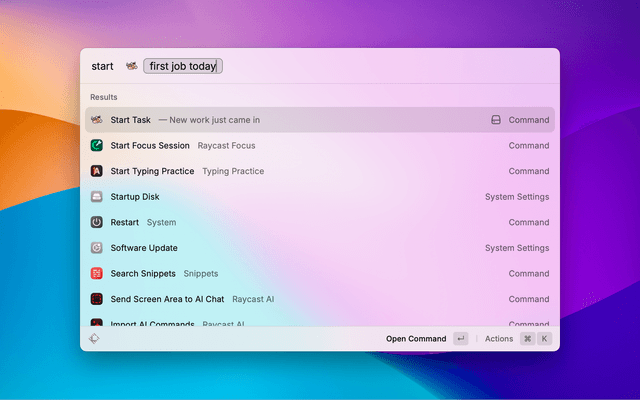This screenshot has height=400, width=640.
Task: Open the Actions menu
Action: click(499, 339)
